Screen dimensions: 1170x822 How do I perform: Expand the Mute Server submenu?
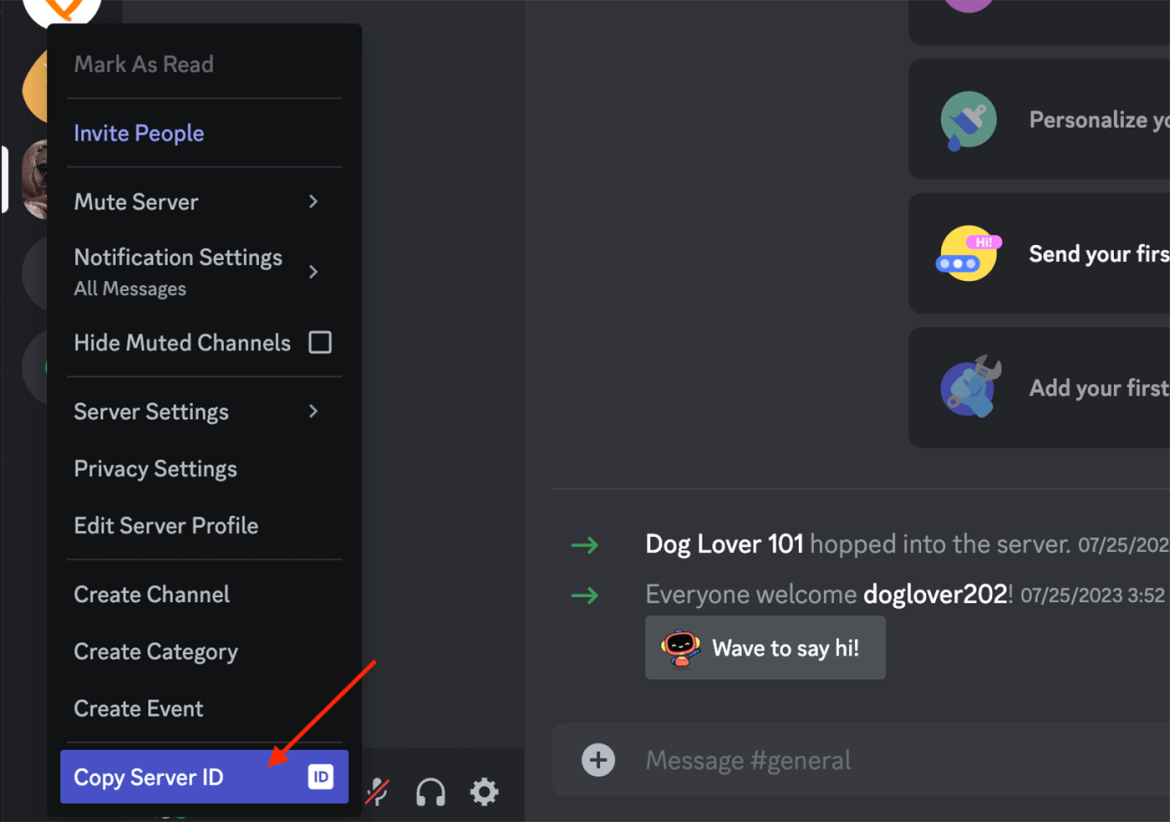pyautogui.click(x=311, y=201)
